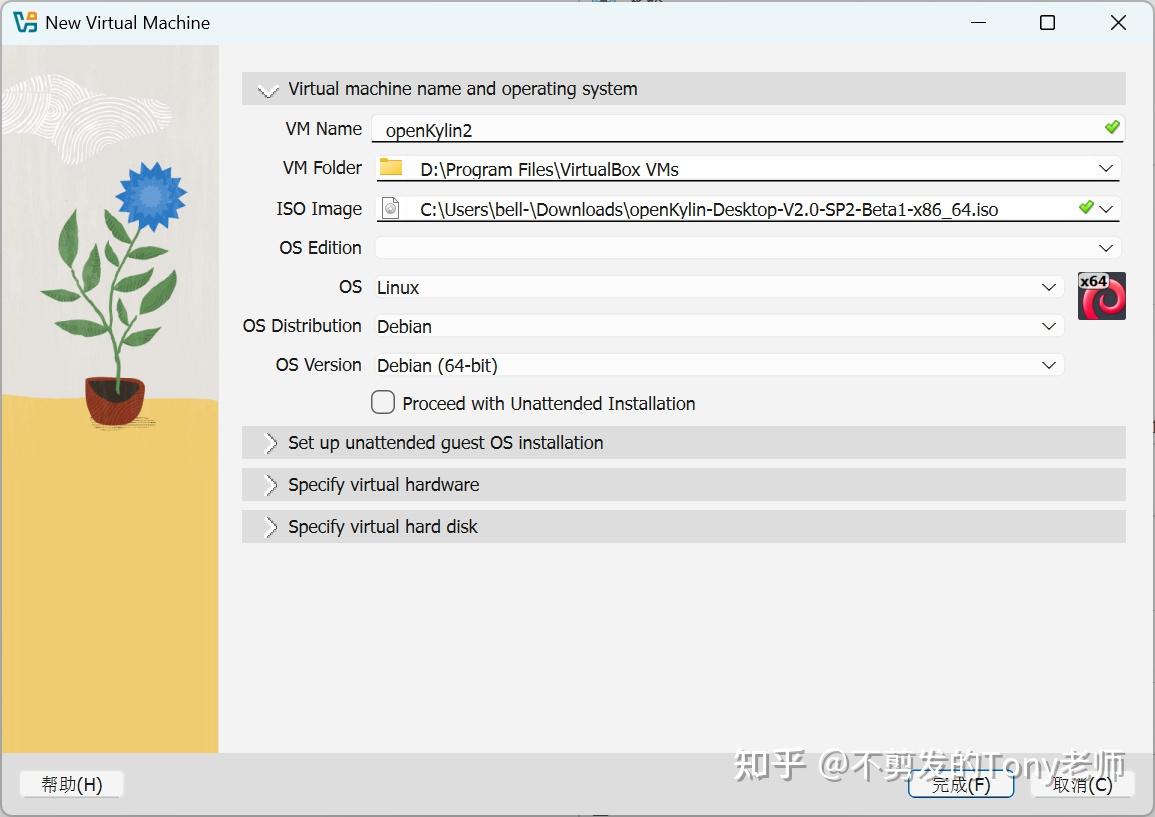This screenshot has width=1155, height=817.
Task: Click the green checkmark next to VM Name
Action: click(x=1113, y=128)
